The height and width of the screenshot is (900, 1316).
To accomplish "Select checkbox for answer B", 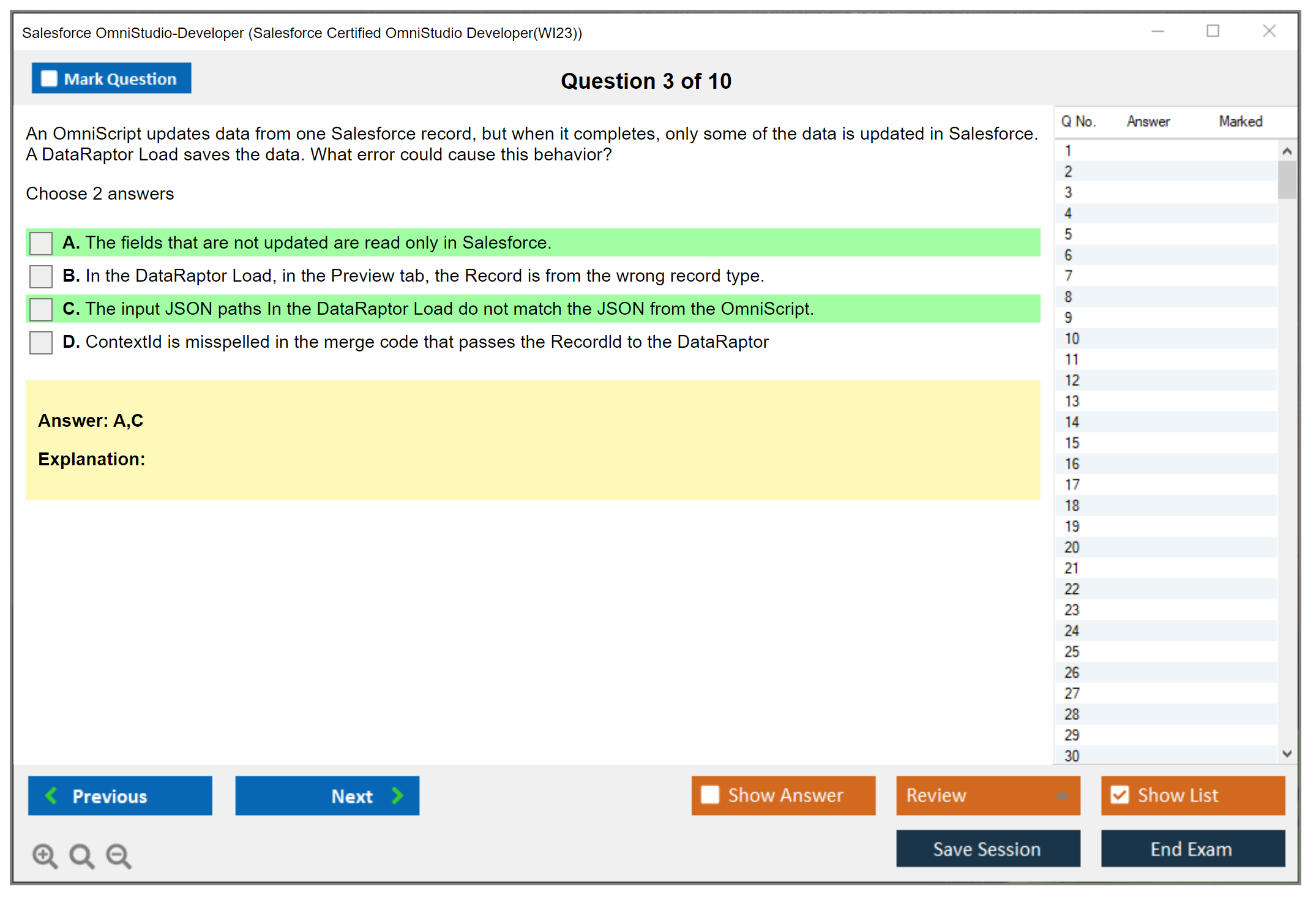I will [x=41, y=276].
